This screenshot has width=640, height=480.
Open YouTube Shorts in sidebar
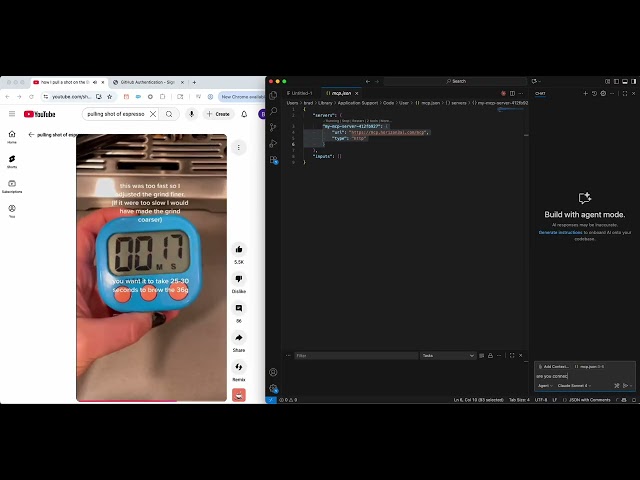pyautogui.click(x=12, y=162)
